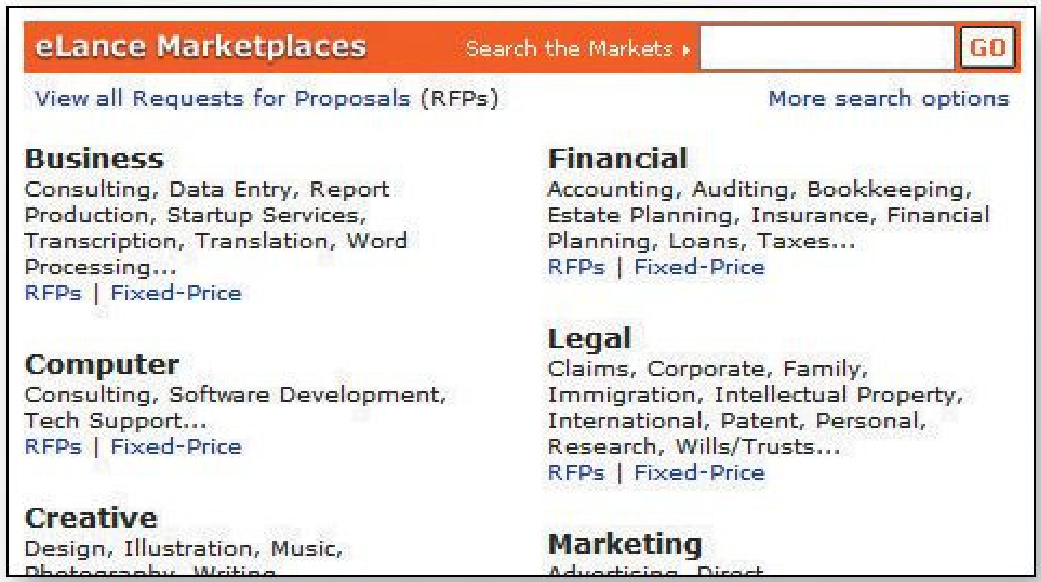Open More search options link
The image size is (1041, 582).
888,99
